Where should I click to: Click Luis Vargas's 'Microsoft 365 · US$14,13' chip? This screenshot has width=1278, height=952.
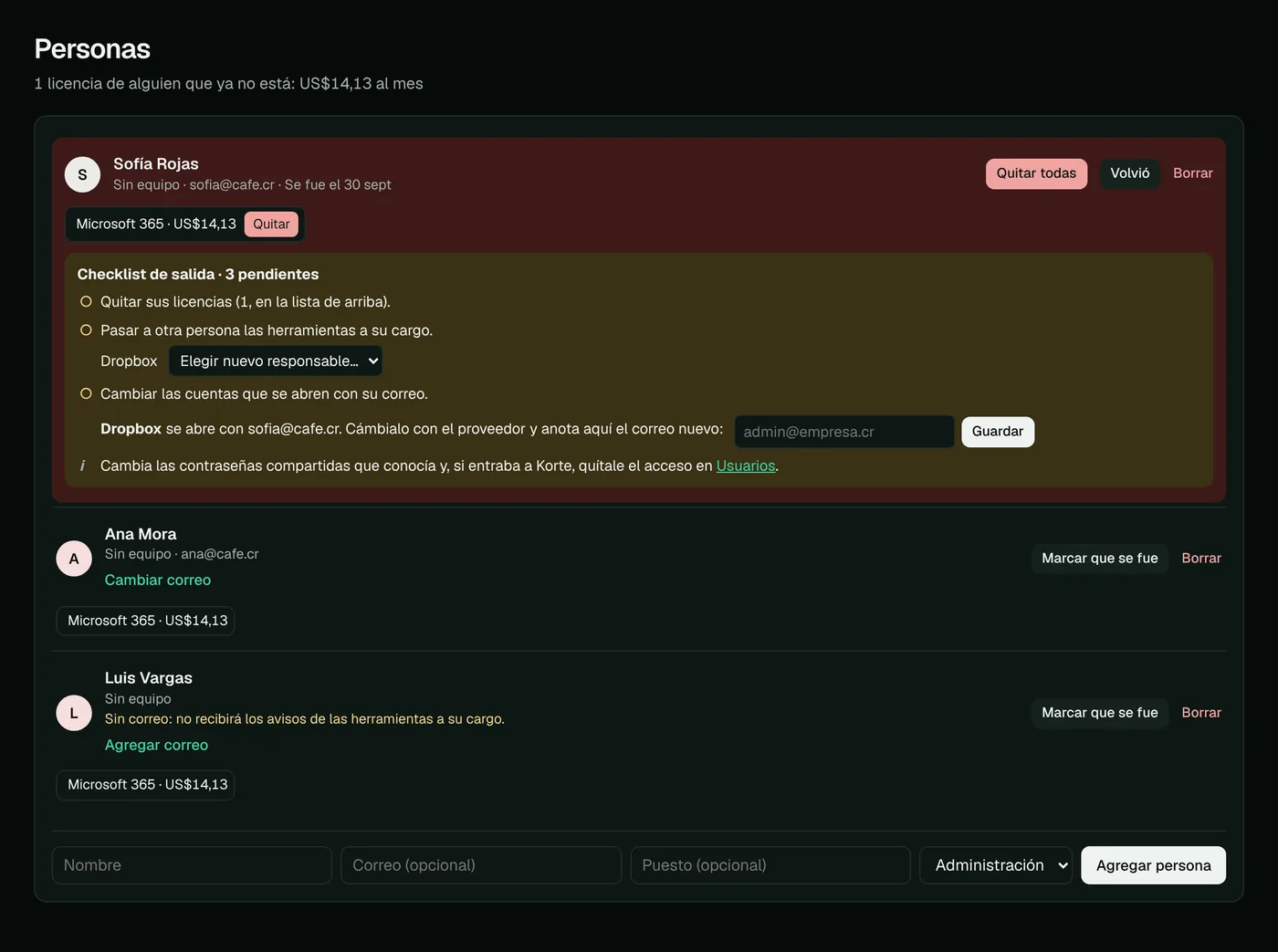point(146,785)
